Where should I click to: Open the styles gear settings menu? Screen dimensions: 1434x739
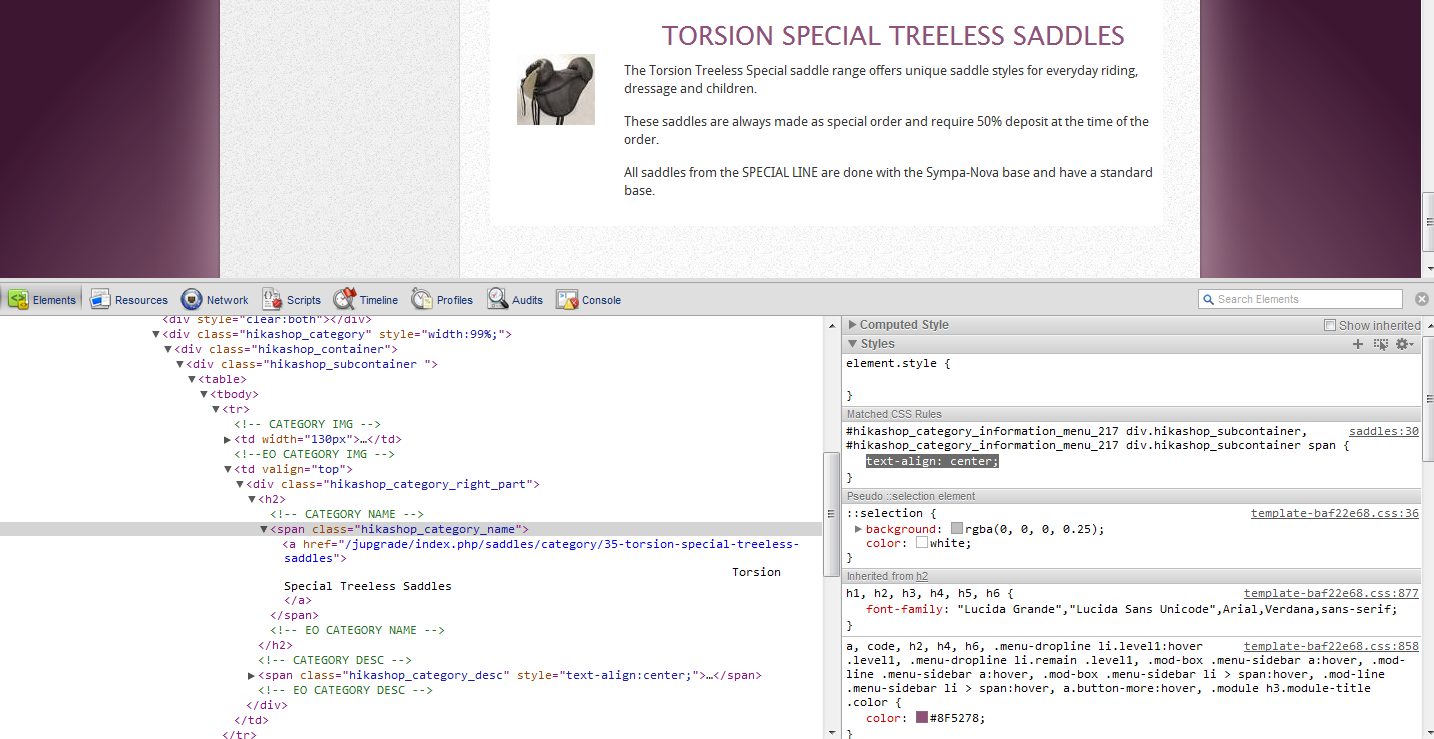tap(1405, 344)
